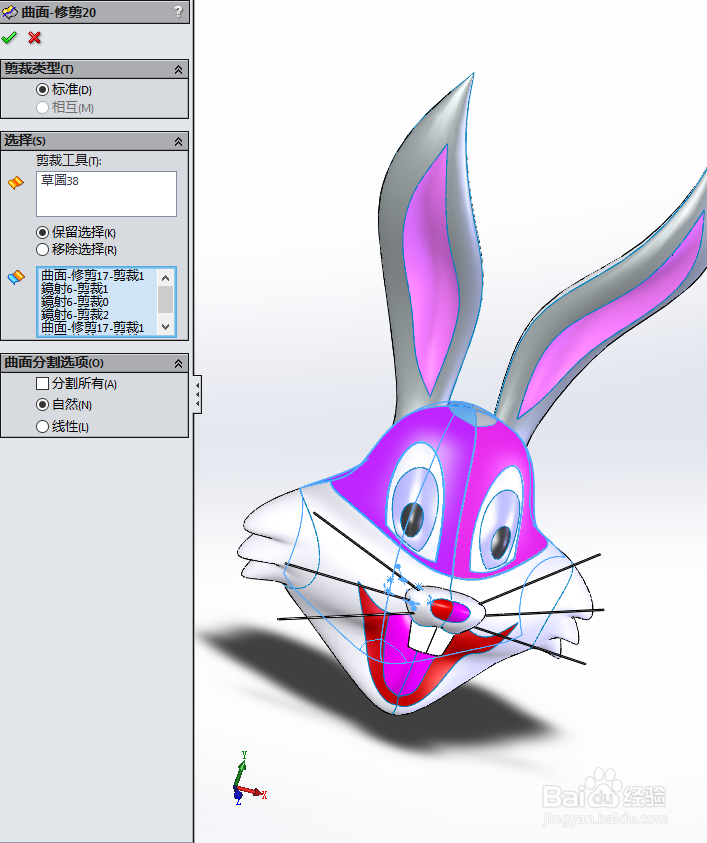Select 相互(M) trim type

point(42,108)
